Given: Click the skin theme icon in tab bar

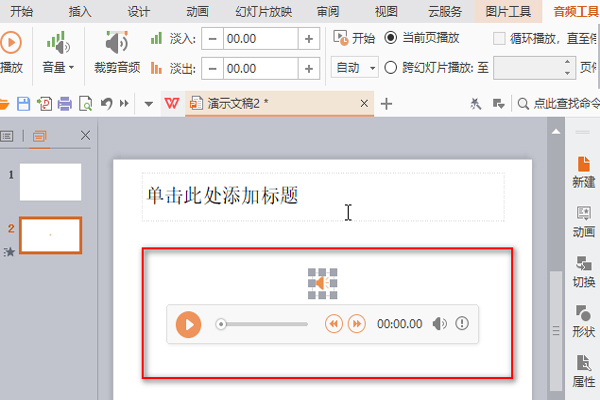Looking at the screenshot, I should click(x=476, y=104).
